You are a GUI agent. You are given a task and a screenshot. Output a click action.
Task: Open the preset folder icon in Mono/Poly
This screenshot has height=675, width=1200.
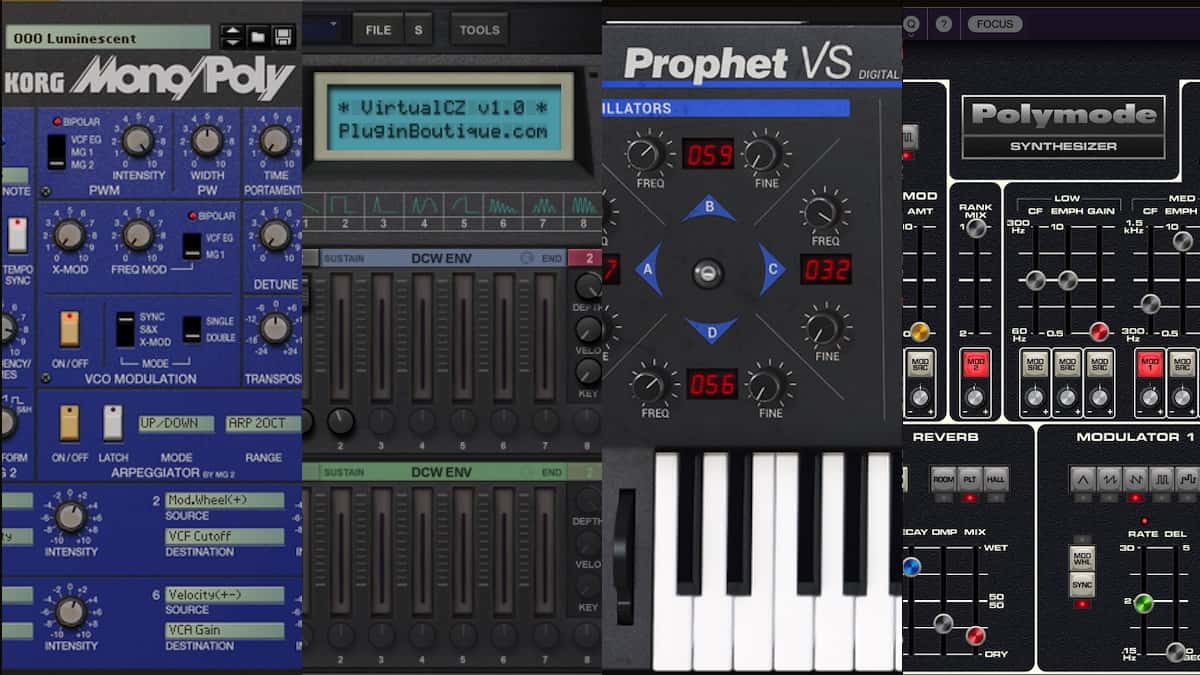(x=258, y=37)
